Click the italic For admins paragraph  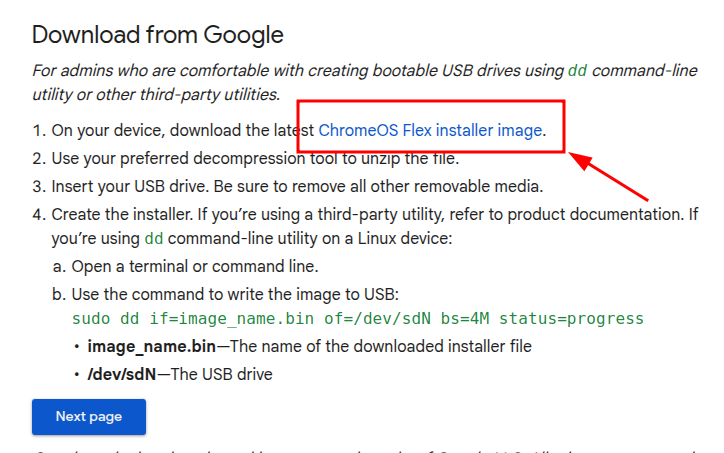click(x=365, y=83)
